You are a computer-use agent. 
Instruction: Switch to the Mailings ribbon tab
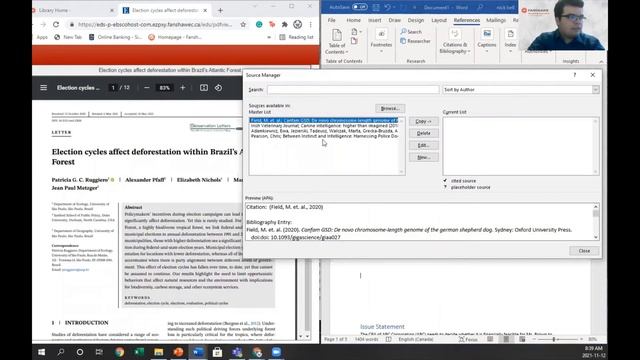pyautogui.click(x=496, y=20)
